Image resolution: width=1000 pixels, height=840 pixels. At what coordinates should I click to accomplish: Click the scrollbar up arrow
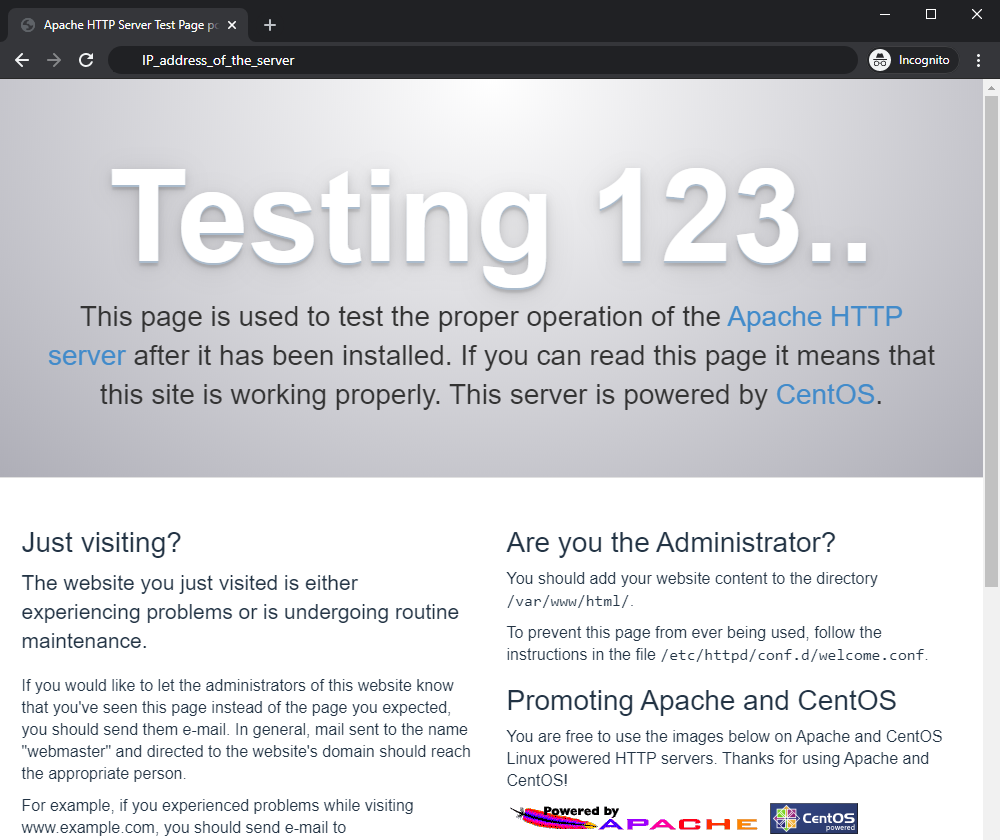(991, 87)
